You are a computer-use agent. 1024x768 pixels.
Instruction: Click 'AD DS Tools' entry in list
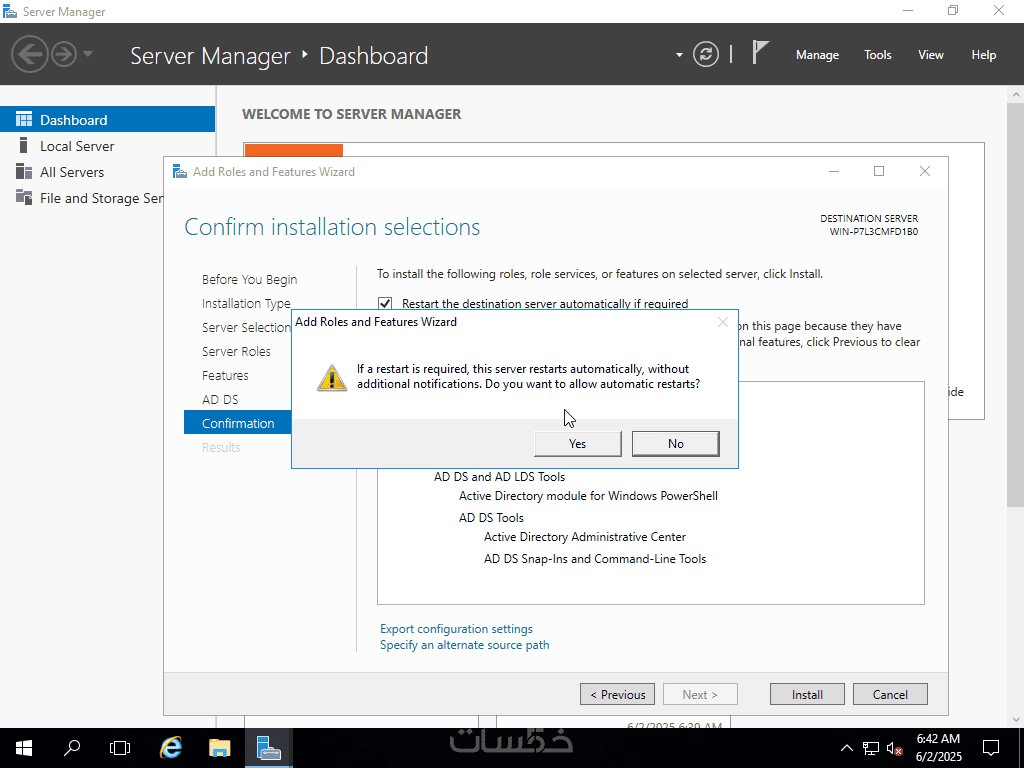[x=491, y=518]
